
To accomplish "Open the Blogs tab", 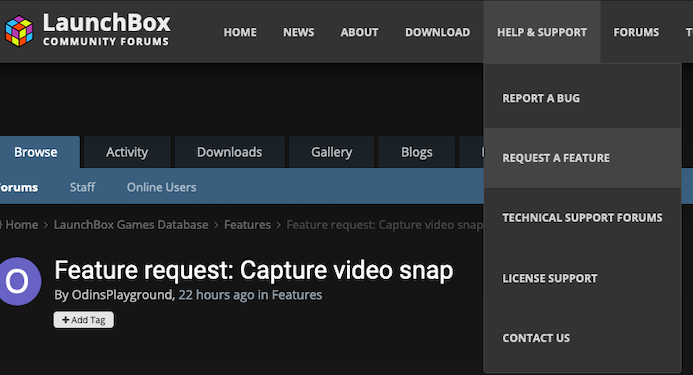I will pyautogui.click(x=417, y=152).
